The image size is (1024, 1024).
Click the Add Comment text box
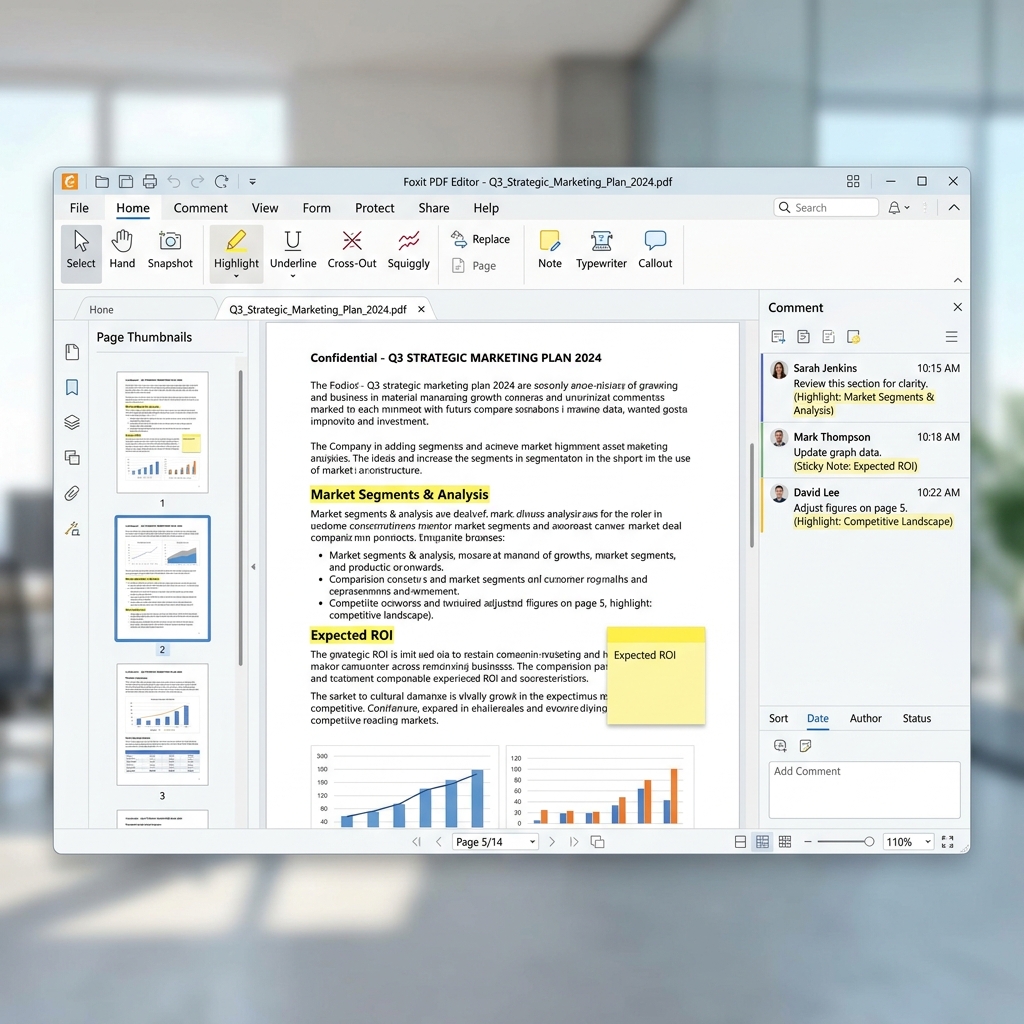click(x=865, y=790)
